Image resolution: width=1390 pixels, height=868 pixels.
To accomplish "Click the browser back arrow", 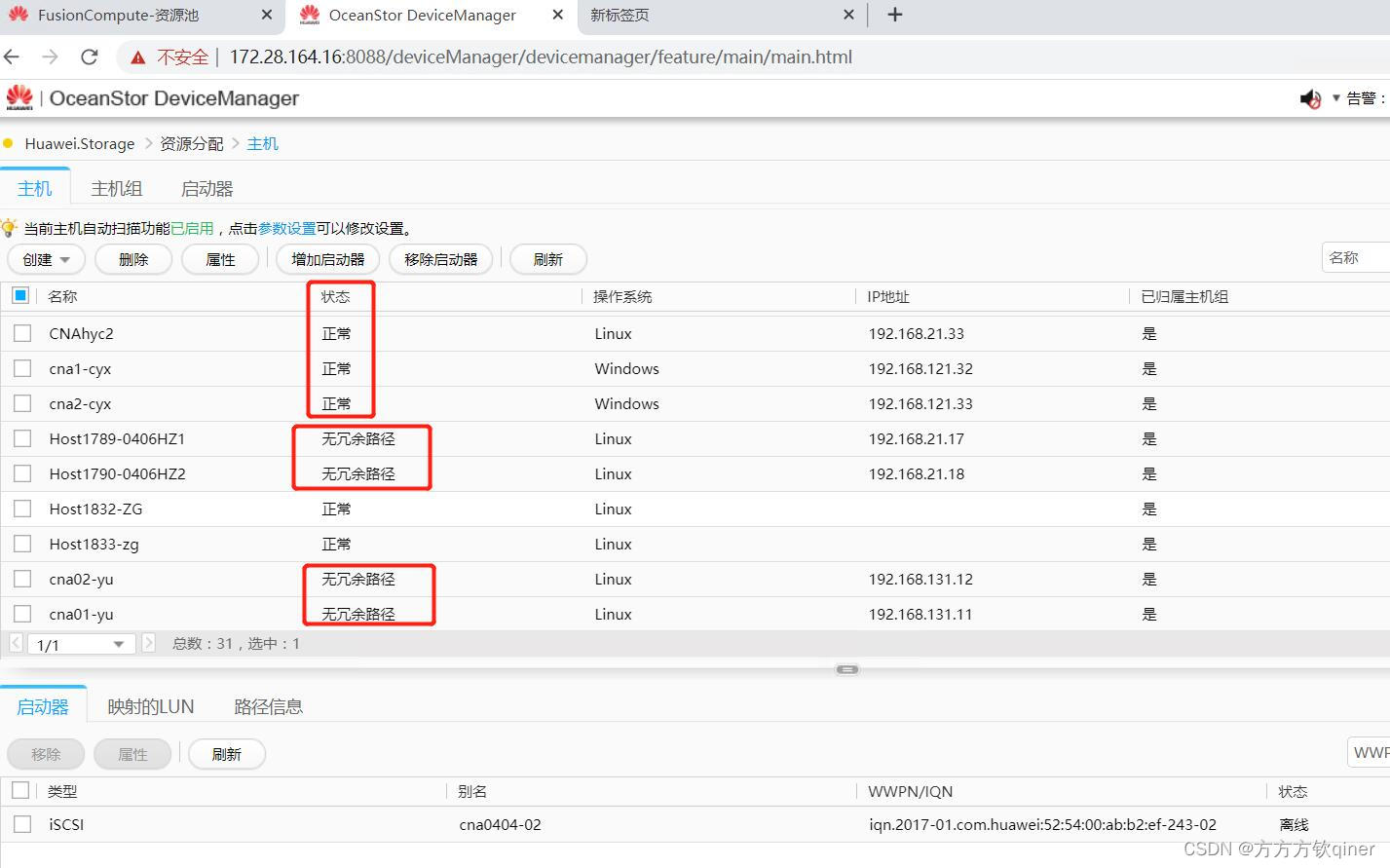I will coord(13,57).
